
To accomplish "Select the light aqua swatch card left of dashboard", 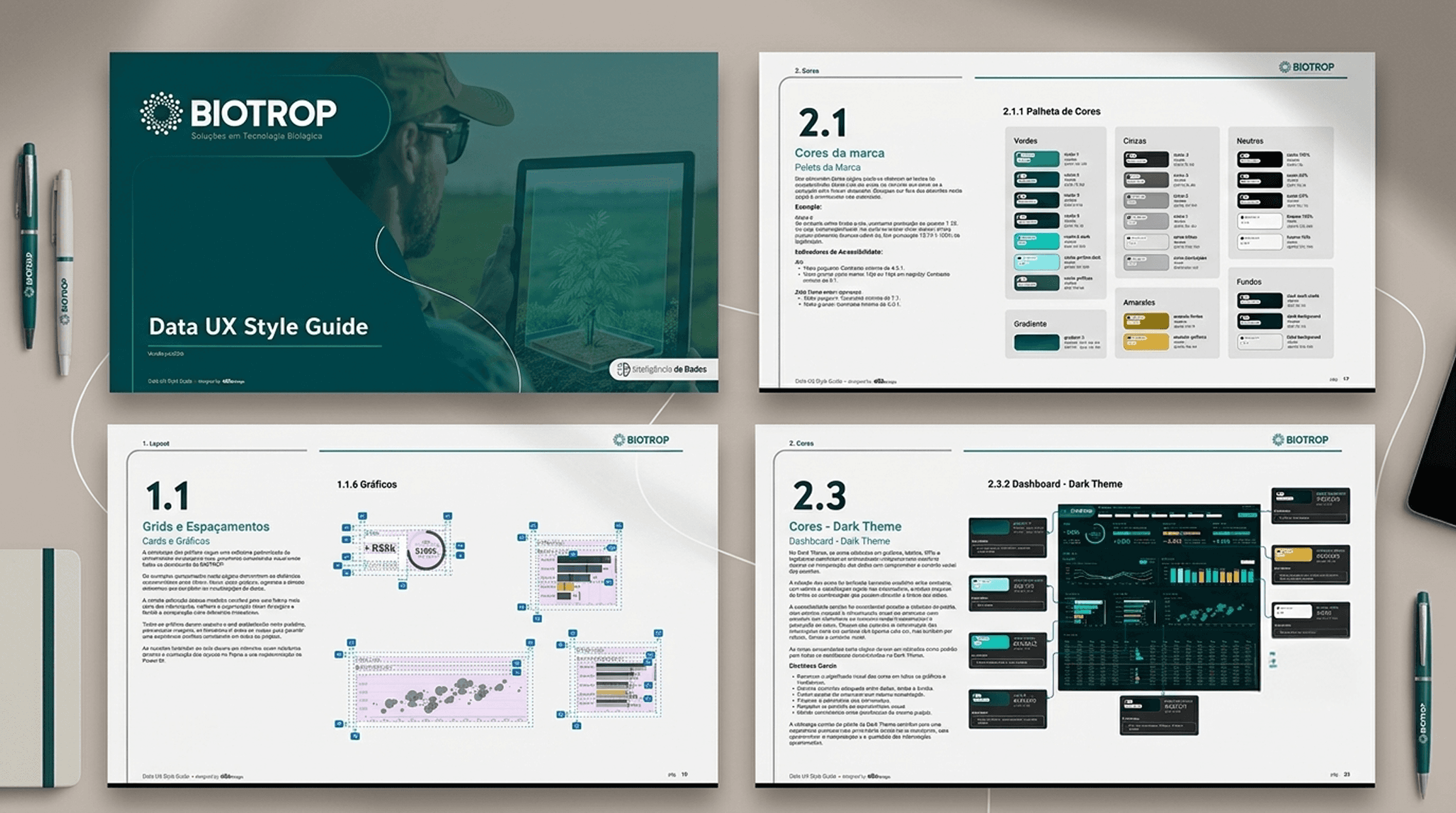I will coord(1008,593).
